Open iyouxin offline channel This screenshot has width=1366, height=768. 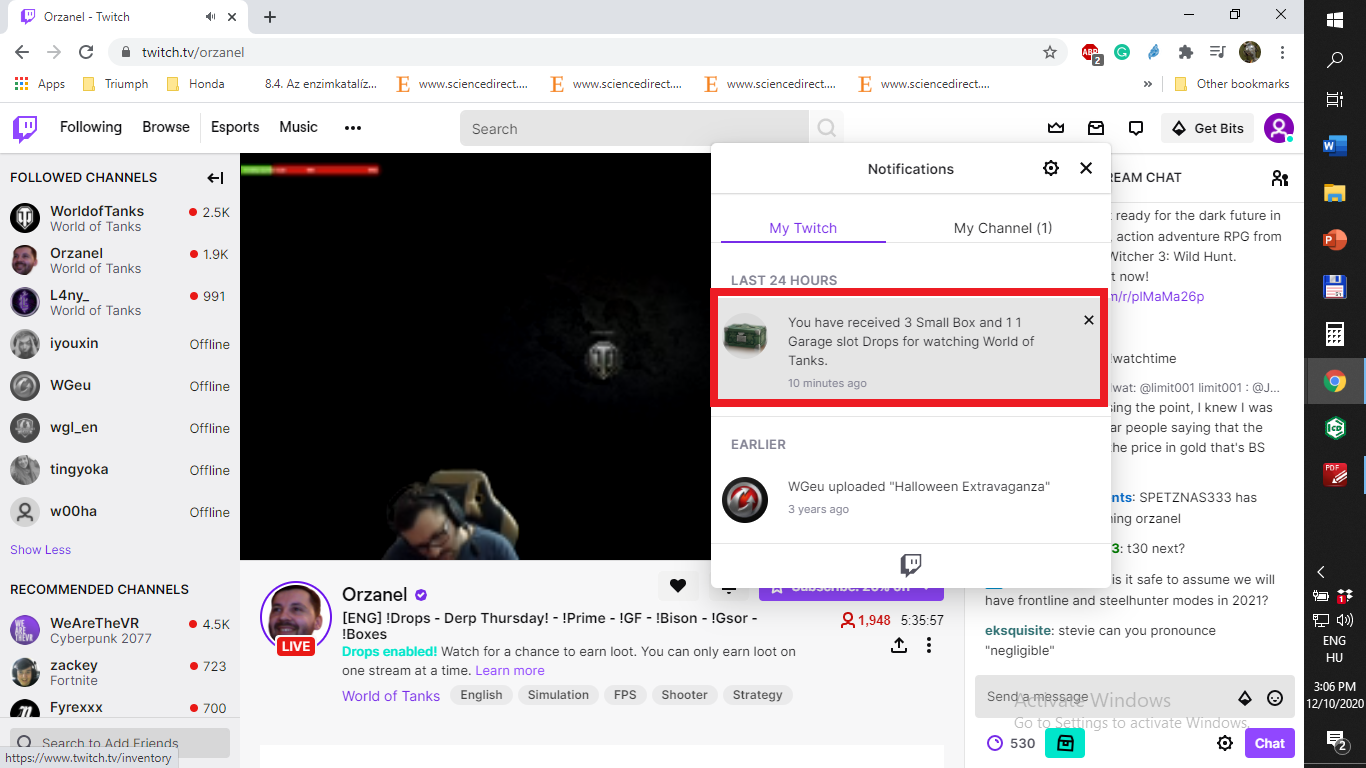120,344
